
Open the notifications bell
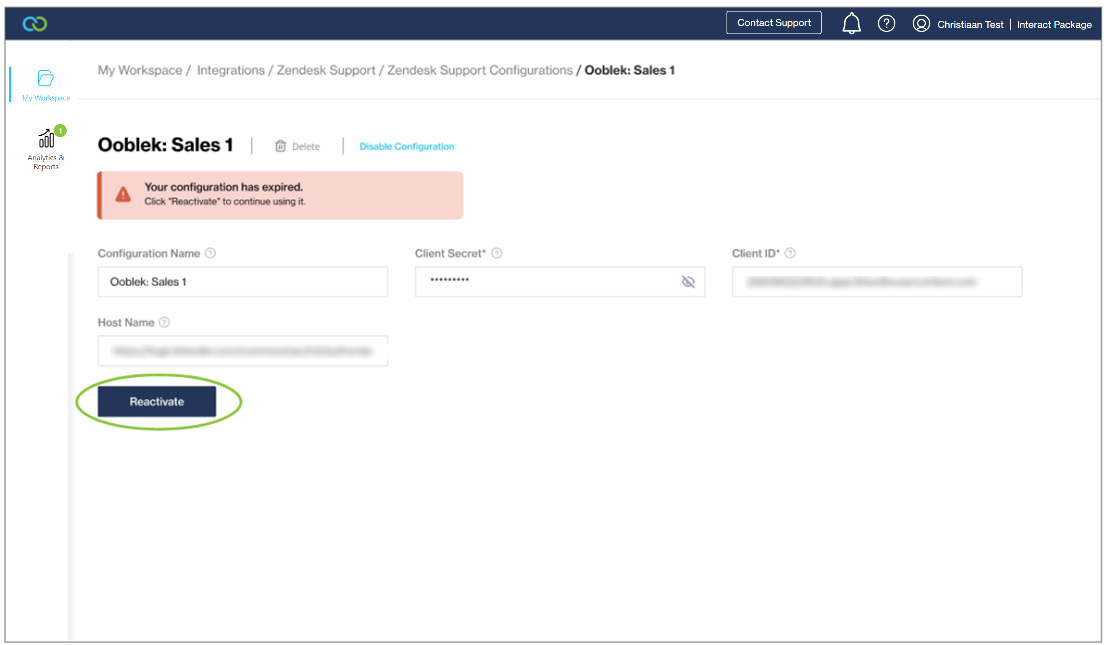click(x=851, y=23)
